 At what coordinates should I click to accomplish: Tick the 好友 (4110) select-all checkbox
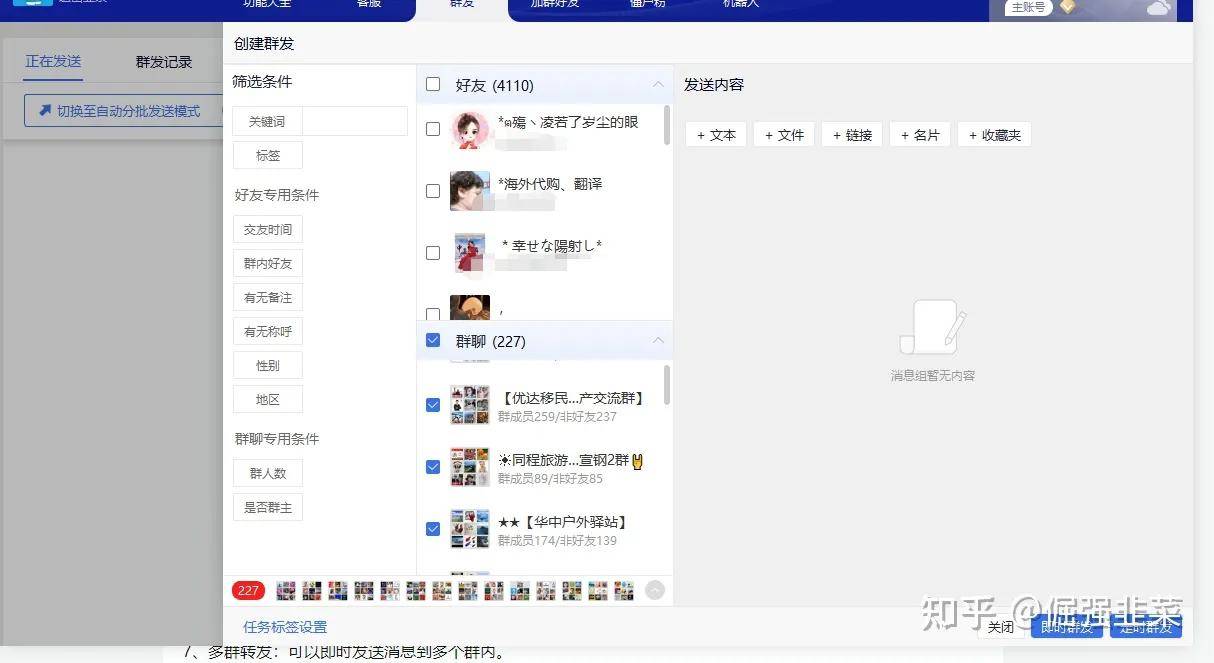tap(433, 85)
